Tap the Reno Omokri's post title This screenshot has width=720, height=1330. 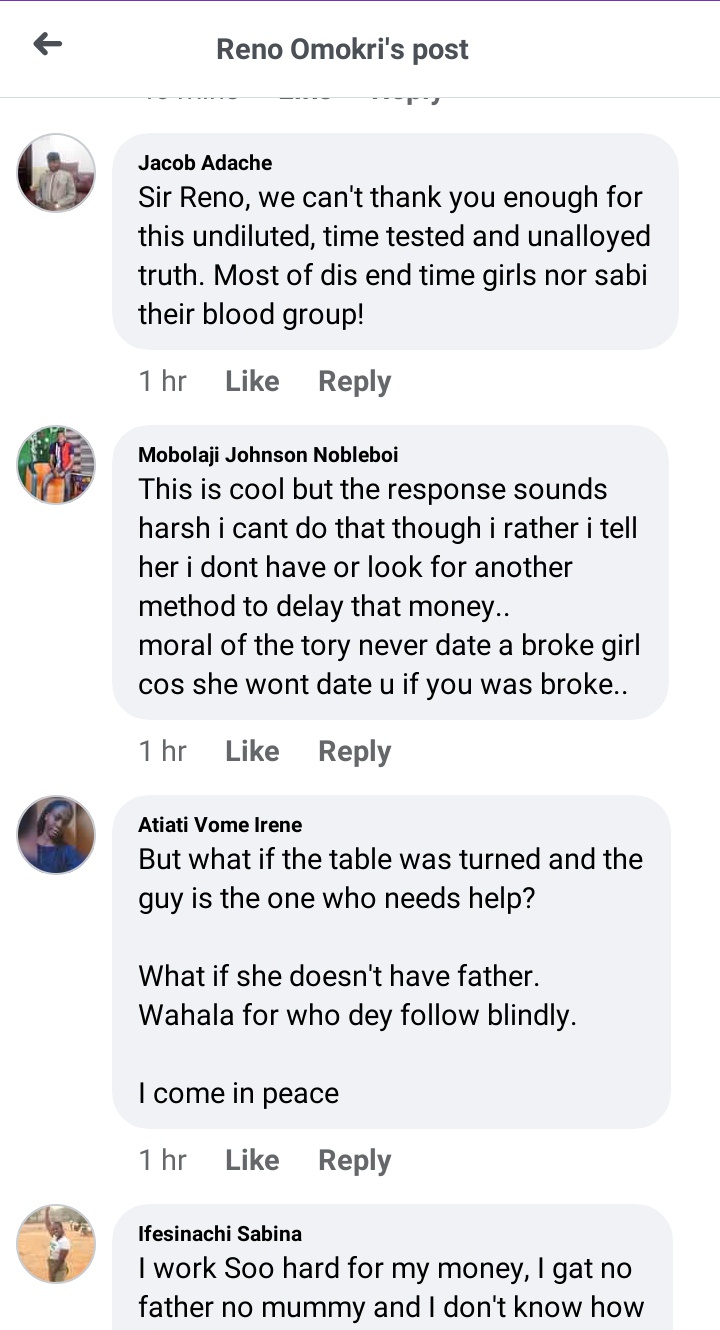[342, 49]
